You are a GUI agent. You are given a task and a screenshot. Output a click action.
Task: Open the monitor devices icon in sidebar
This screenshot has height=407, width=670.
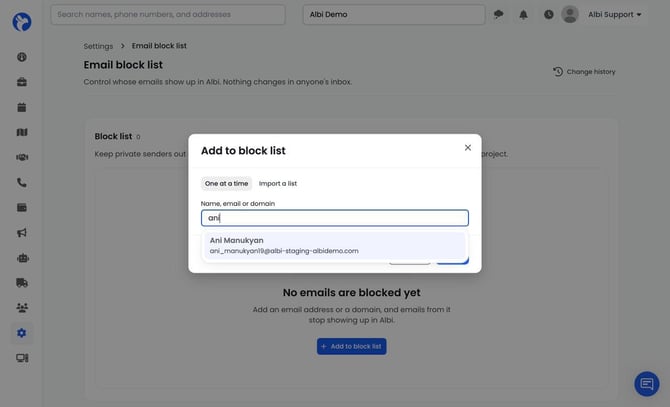(x=22, y=358)
